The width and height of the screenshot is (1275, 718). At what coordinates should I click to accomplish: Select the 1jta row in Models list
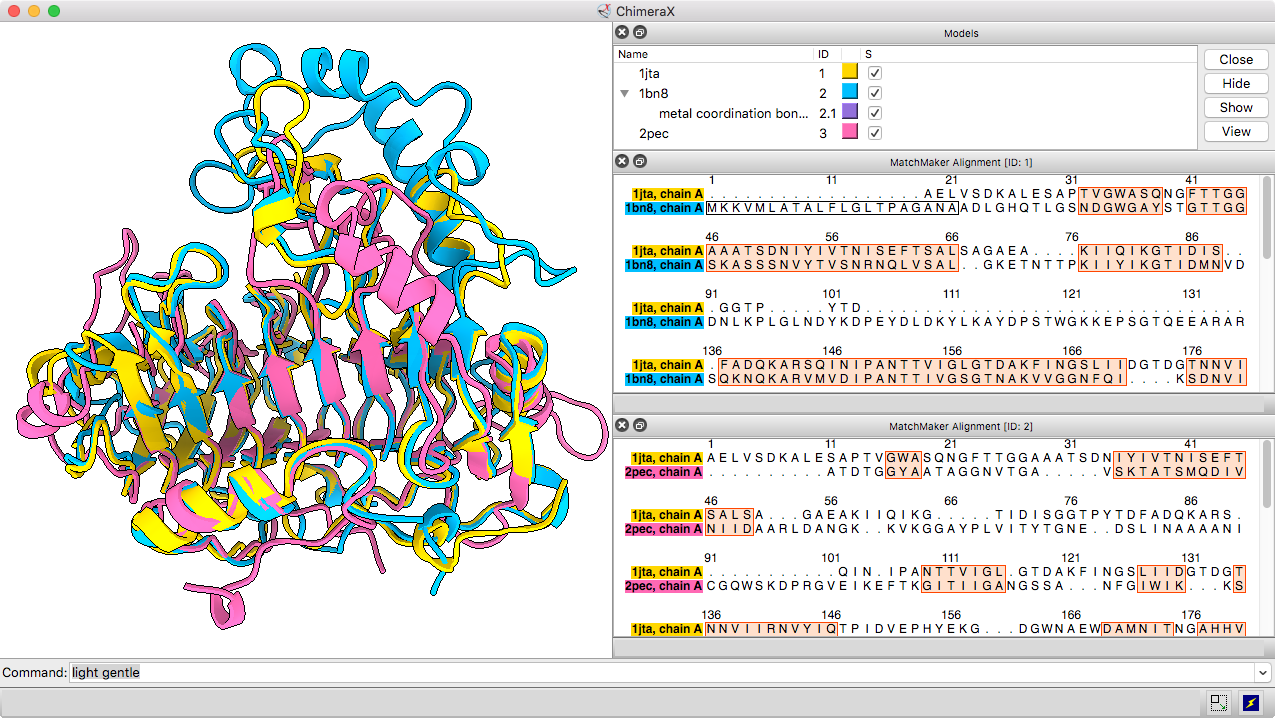[x=650, y=73]
